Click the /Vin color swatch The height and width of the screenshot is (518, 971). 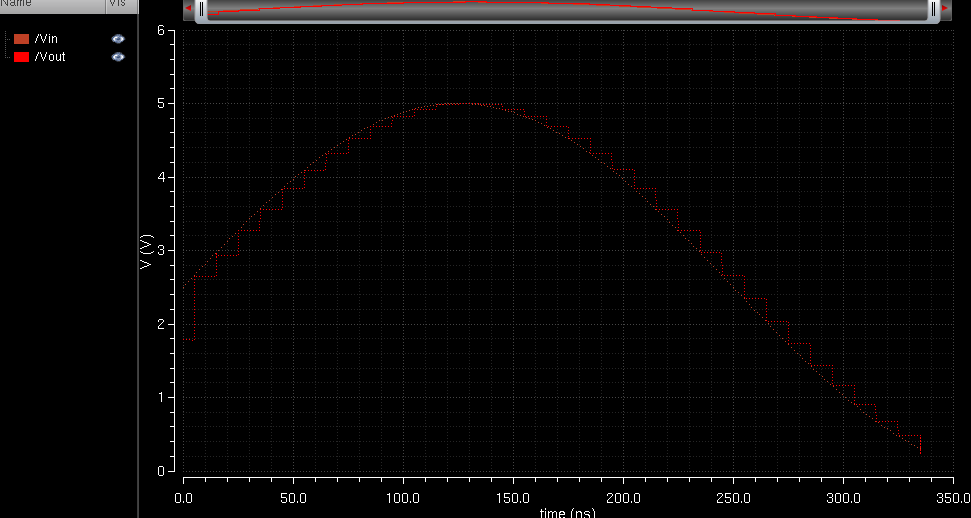coord(21,39)
